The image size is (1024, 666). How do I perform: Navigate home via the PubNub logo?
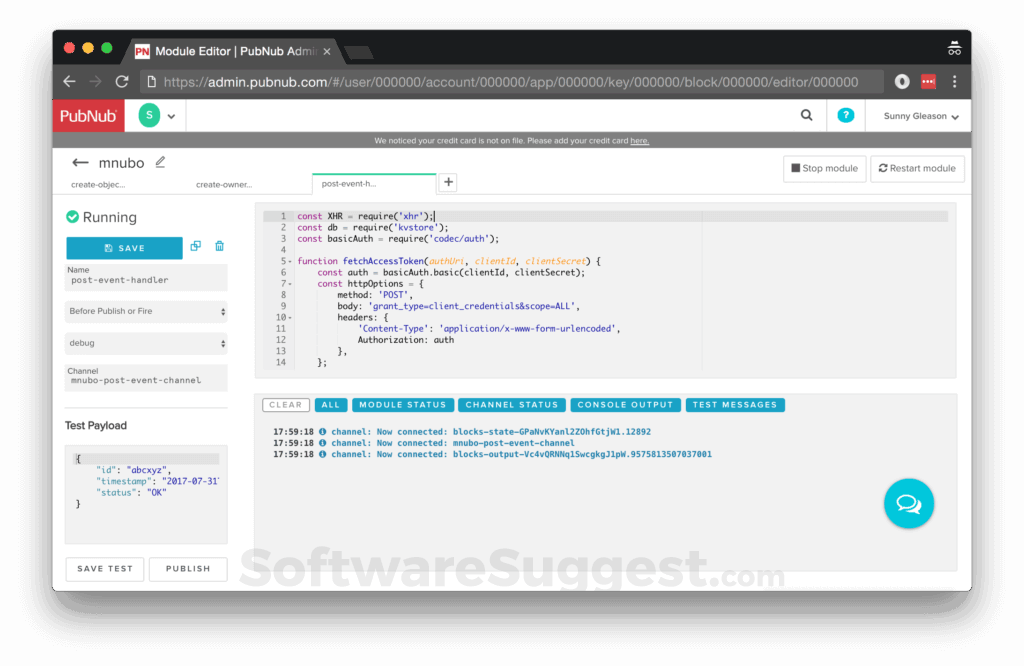87,115
